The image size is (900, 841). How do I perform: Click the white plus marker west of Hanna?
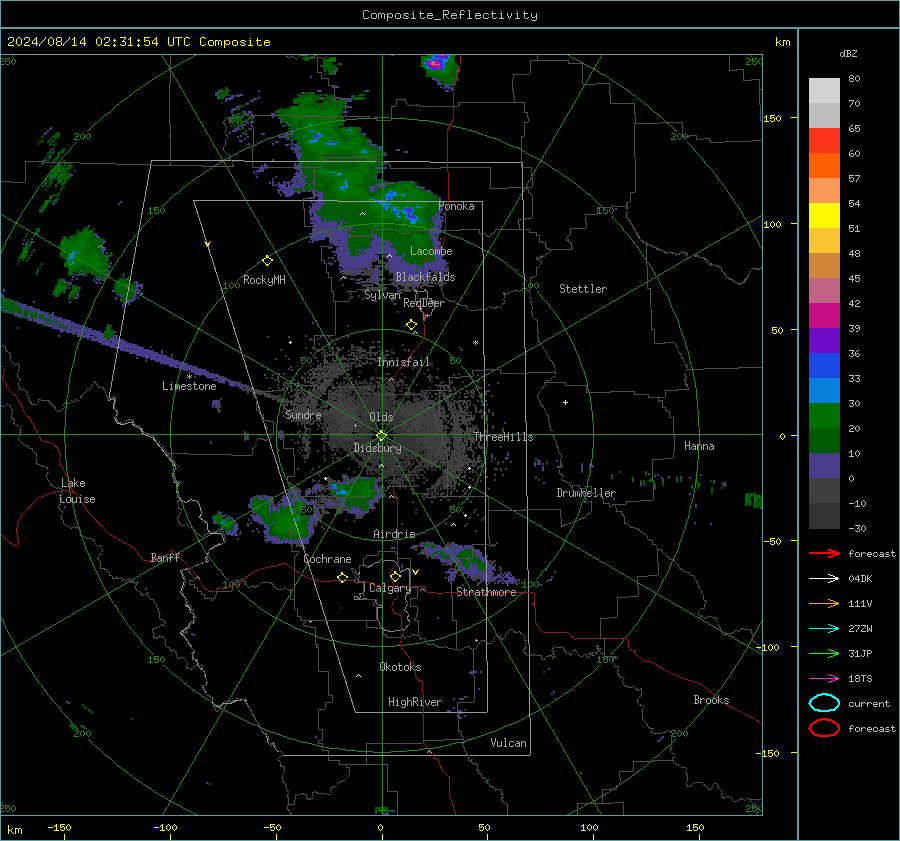565,402
